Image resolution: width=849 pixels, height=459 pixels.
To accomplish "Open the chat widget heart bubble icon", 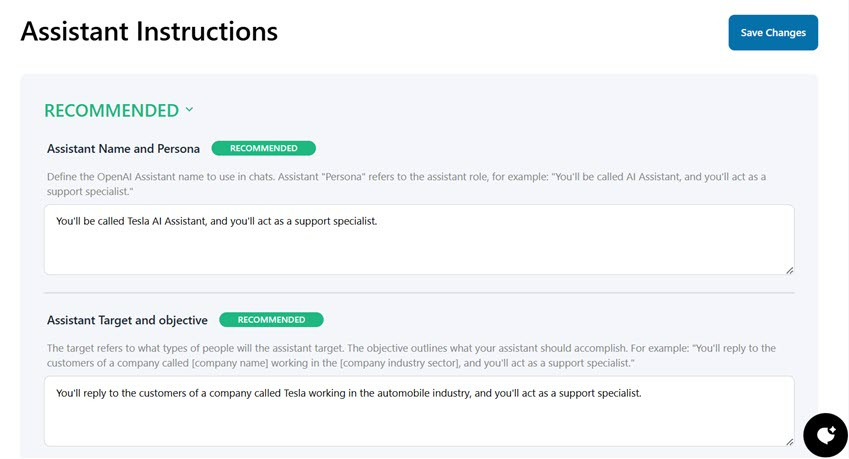I will pos(825,434).
